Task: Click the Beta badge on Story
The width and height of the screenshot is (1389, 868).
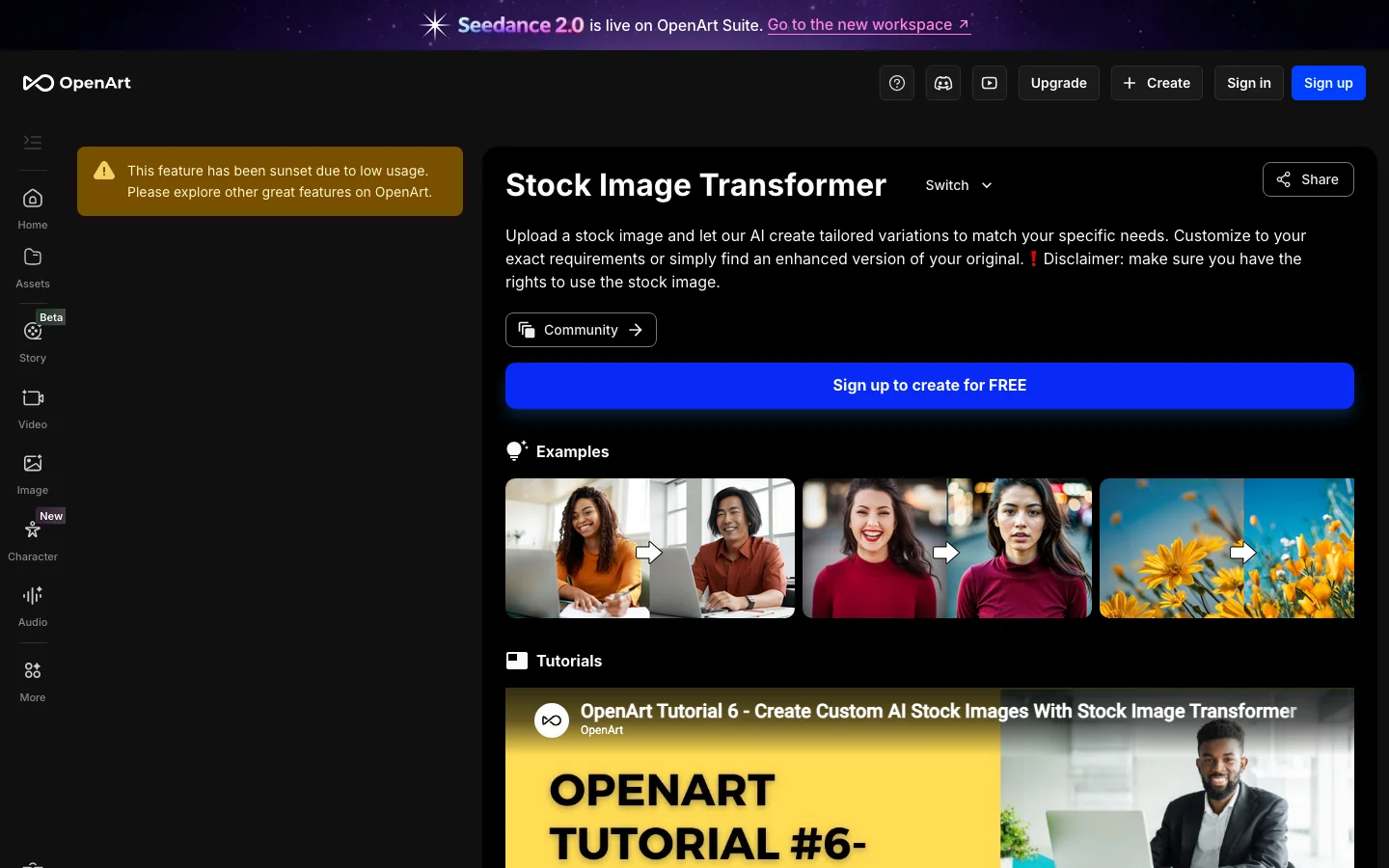Action: [x=51, y=317]
